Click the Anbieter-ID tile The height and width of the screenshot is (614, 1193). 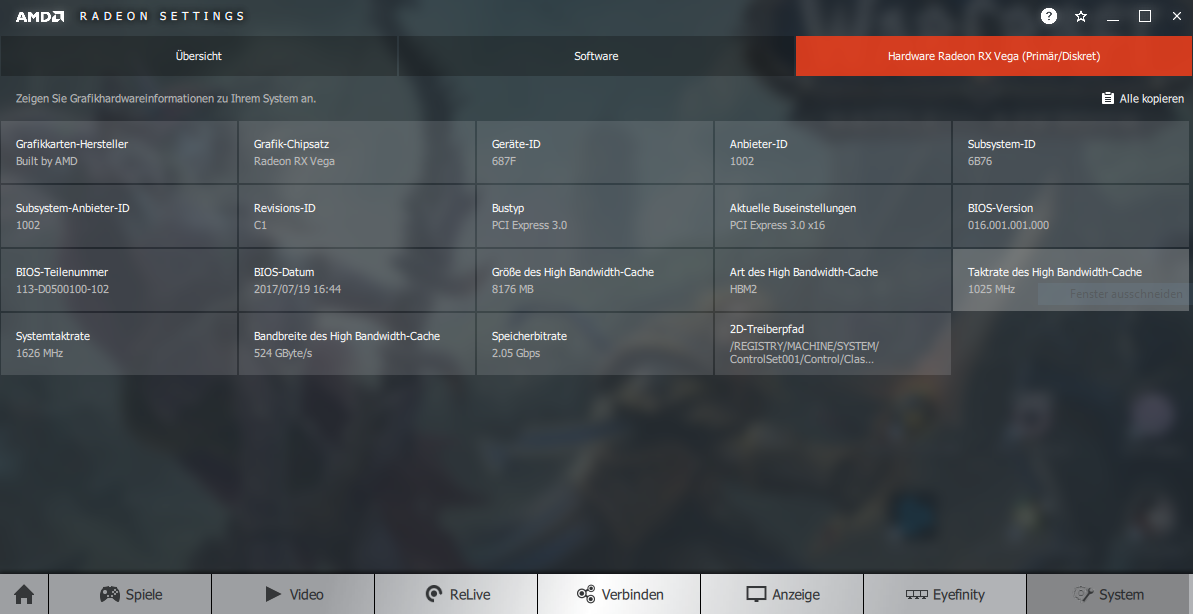pos(832,152)
